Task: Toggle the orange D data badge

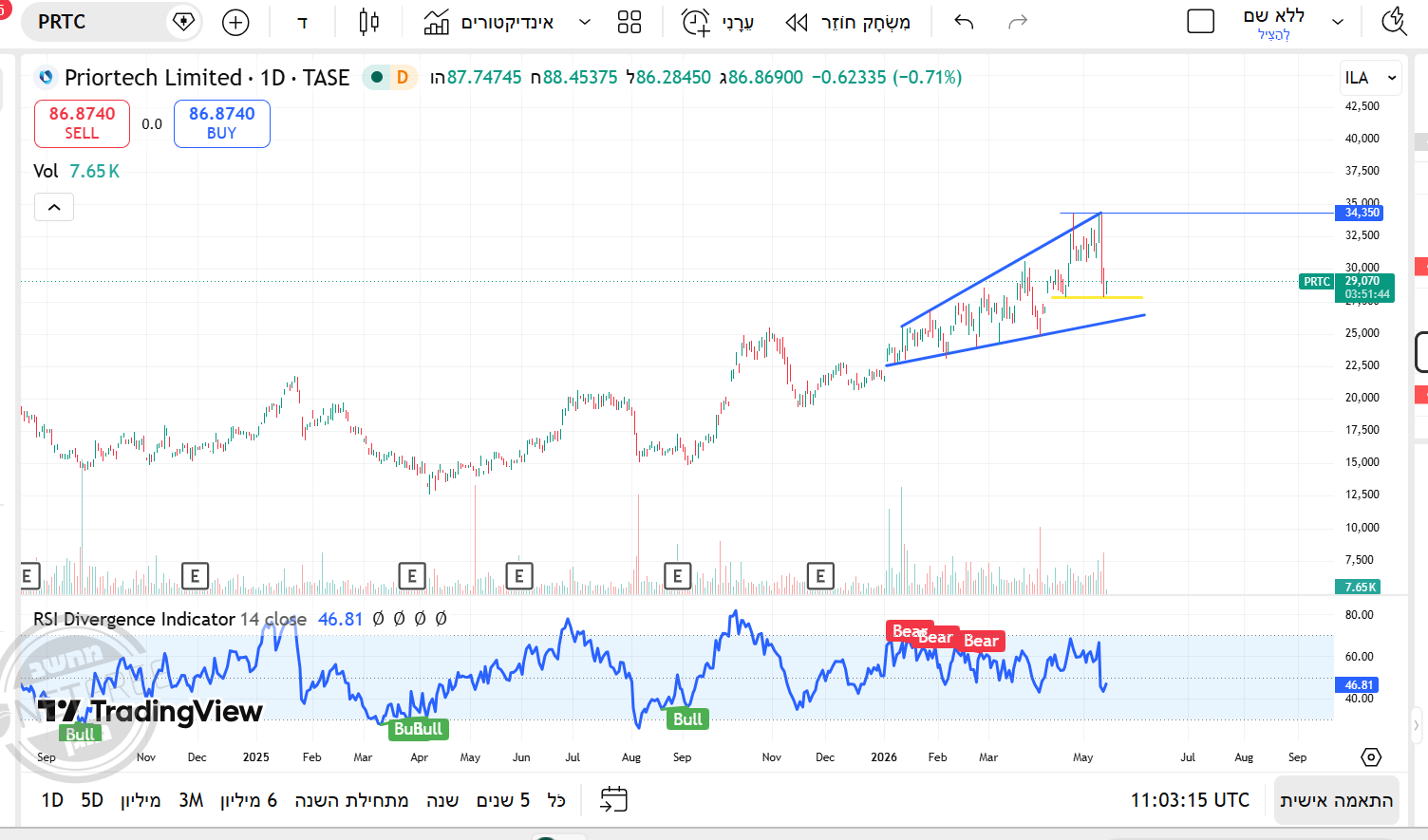Action: pyautogui.click(x=403, y=77)
